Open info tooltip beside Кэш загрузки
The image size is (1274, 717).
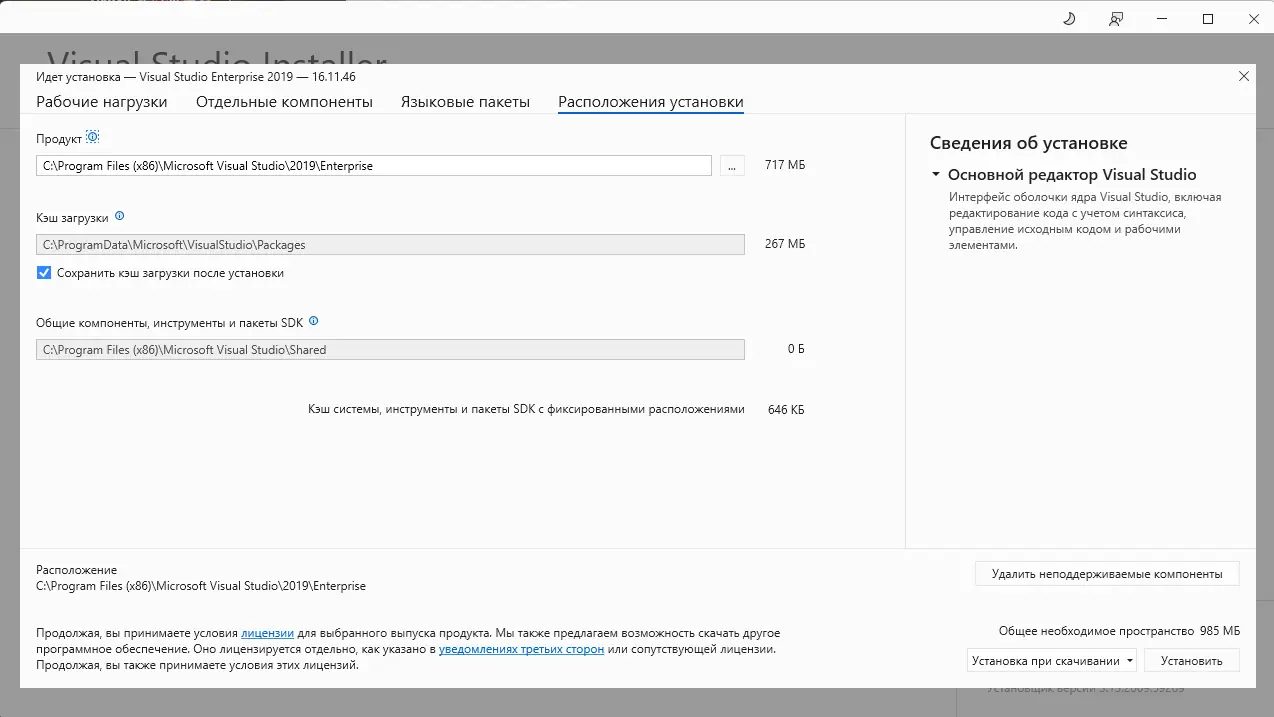tap(119, 215)
